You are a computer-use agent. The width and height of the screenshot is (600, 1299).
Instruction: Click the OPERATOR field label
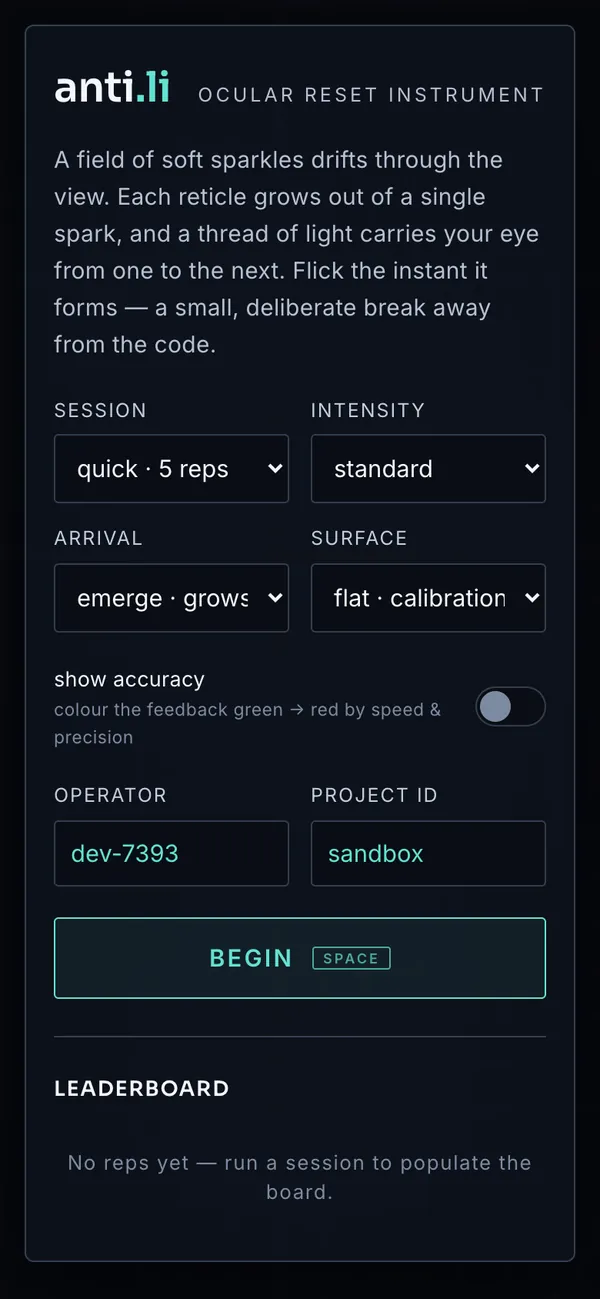tap(110, 795)
